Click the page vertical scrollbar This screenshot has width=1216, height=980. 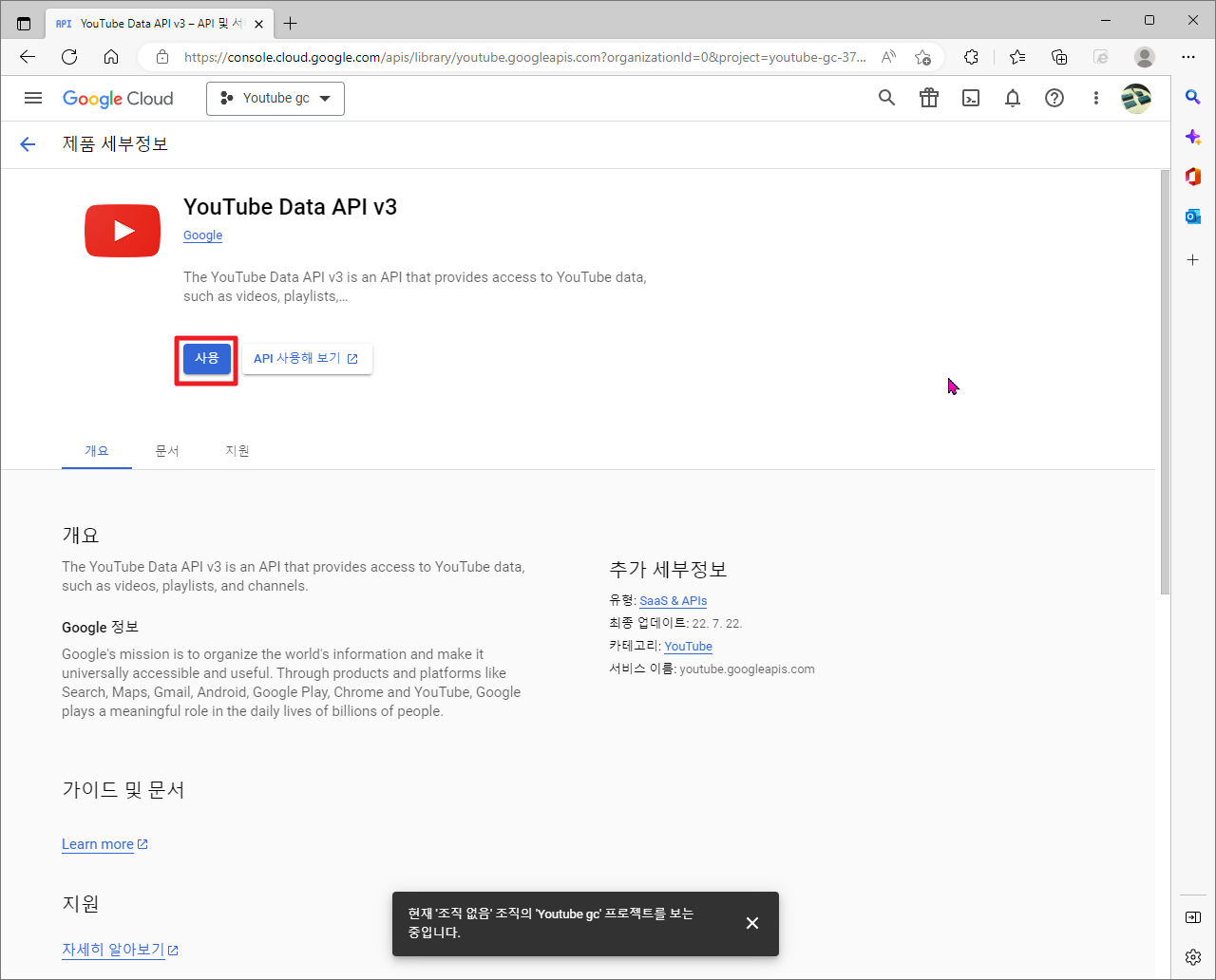pyautogui.click(x=1165, y=384)
